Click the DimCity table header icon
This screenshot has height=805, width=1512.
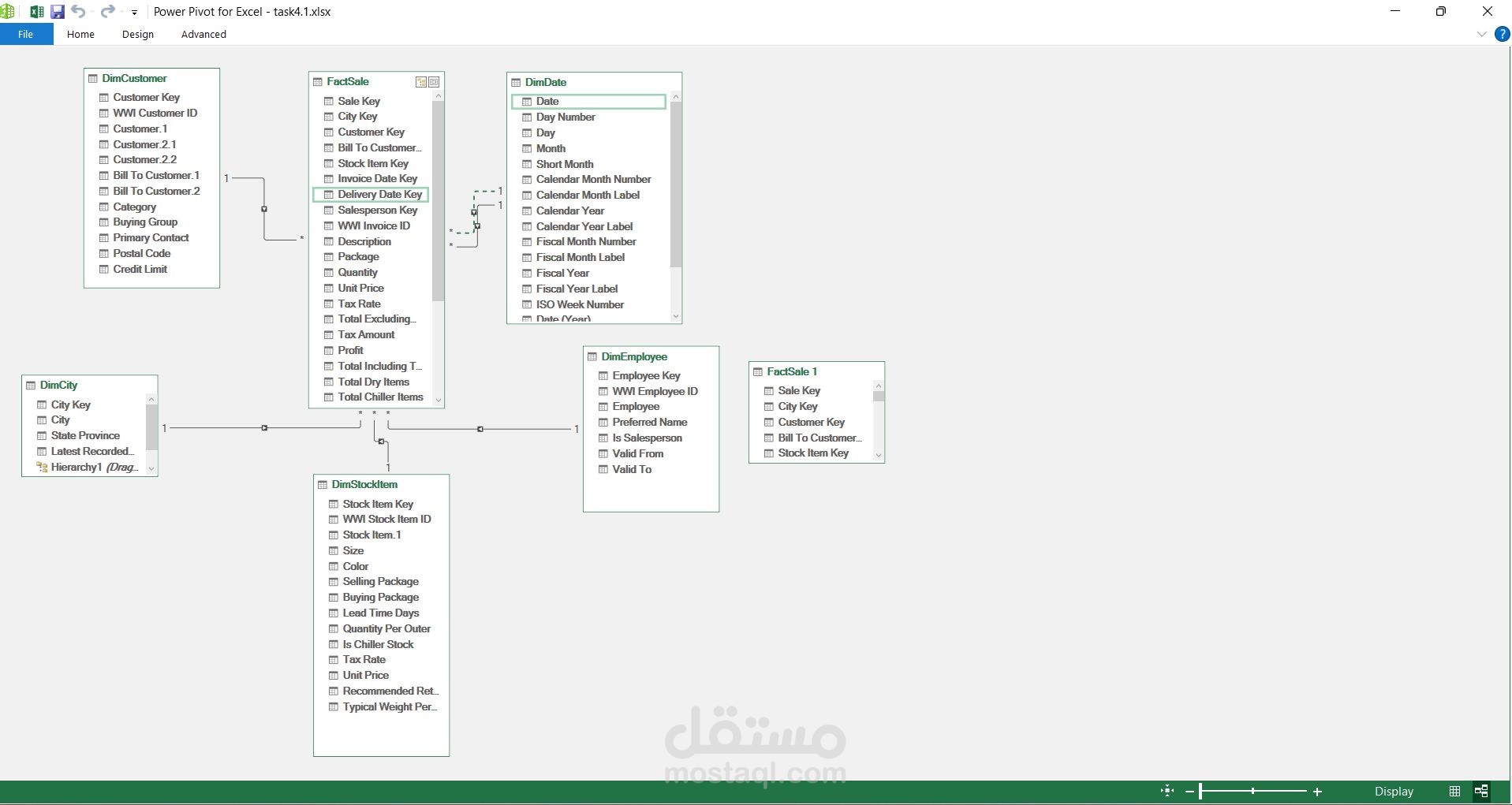[31, 386]
